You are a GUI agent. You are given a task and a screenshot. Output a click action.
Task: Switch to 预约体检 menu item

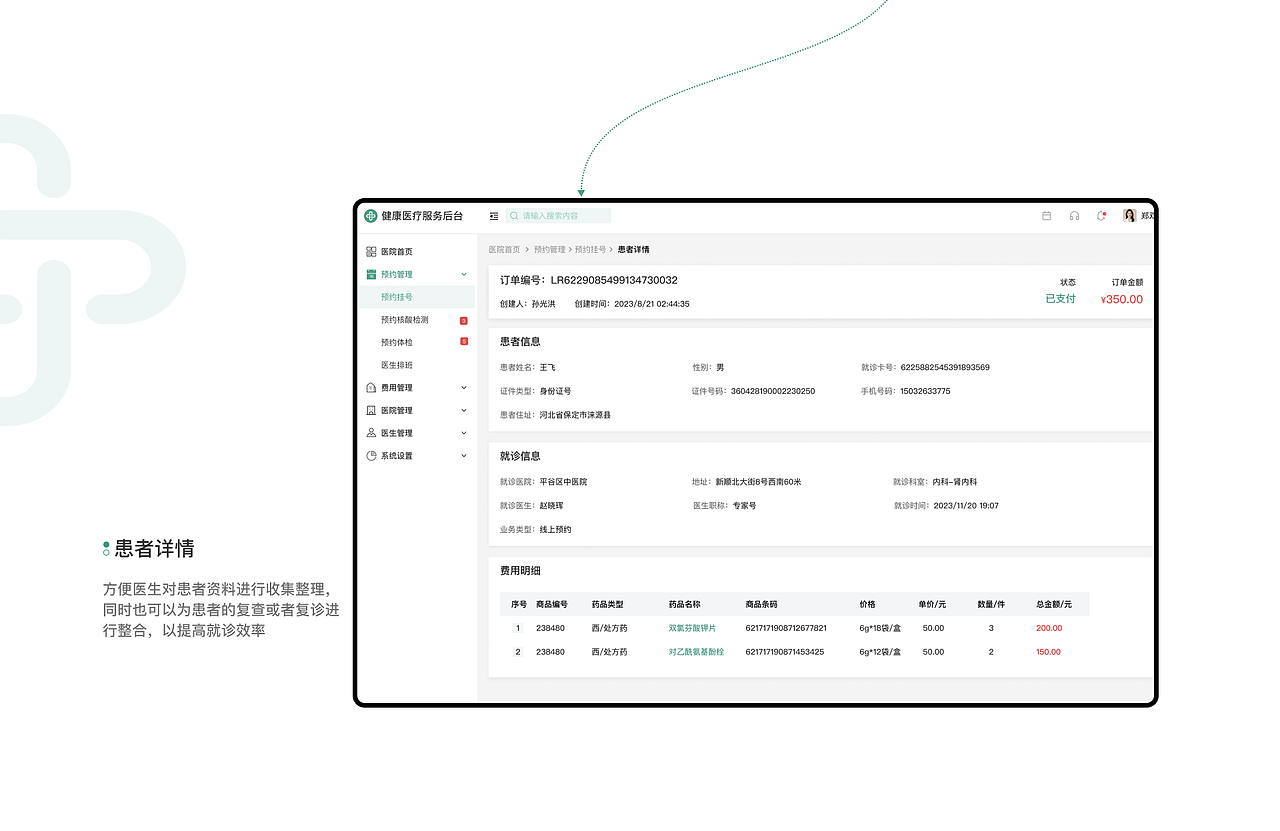(x=394, y=342)
